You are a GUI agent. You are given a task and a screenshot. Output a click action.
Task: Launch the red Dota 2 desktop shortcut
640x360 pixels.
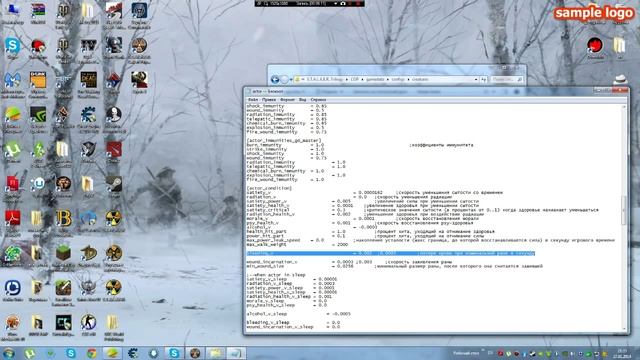tap(114, 149)
